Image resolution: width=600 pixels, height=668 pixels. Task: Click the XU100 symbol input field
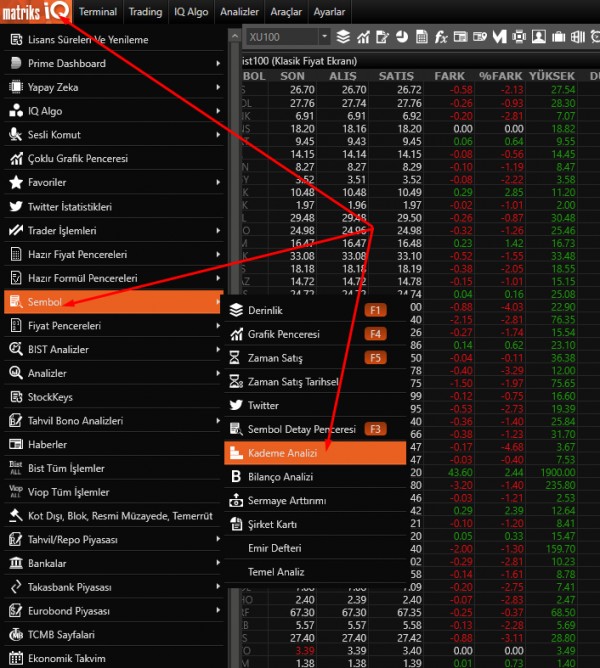[x=283, y=37]
